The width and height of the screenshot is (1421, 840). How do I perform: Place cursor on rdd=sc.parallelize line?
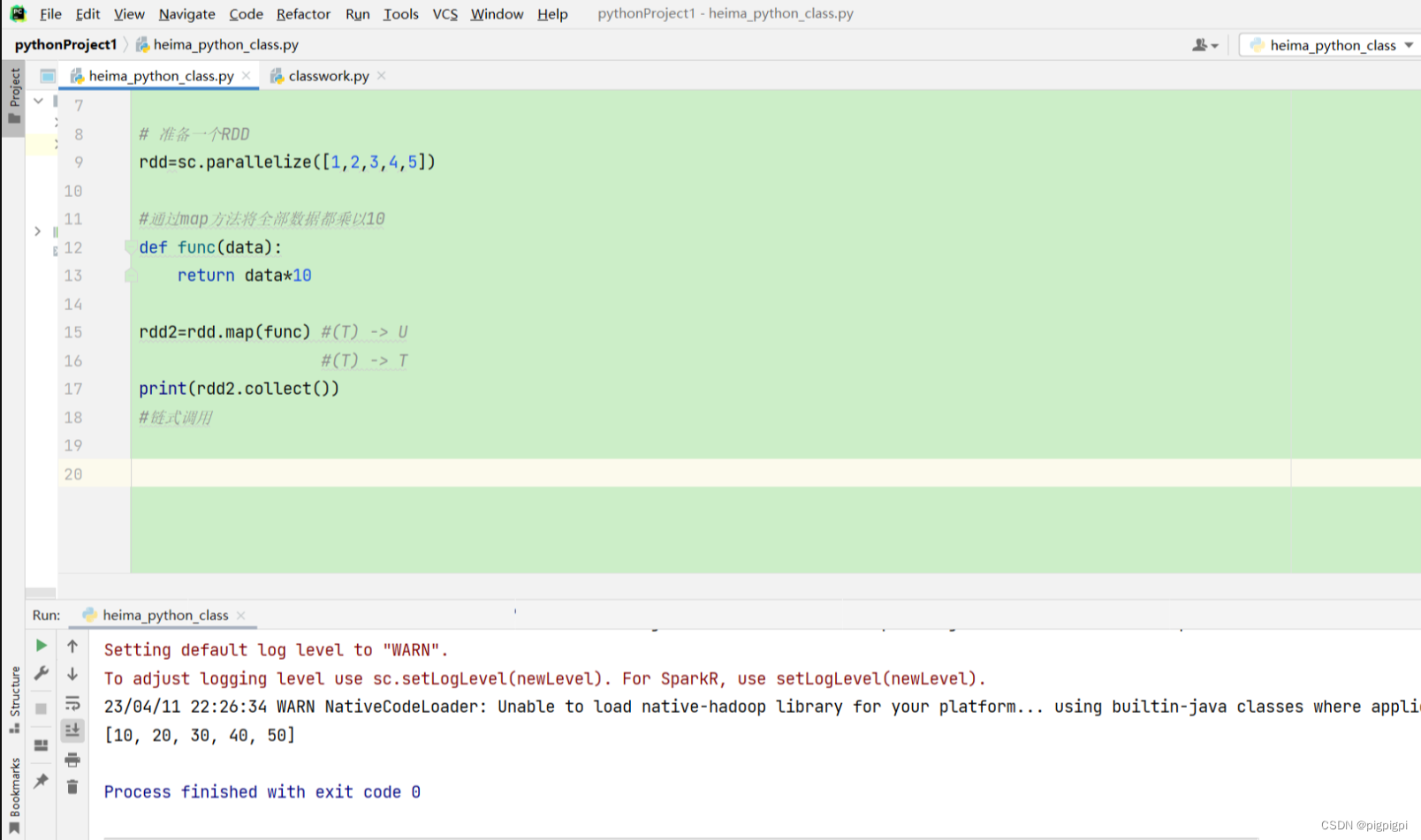(x=287, y=163)
